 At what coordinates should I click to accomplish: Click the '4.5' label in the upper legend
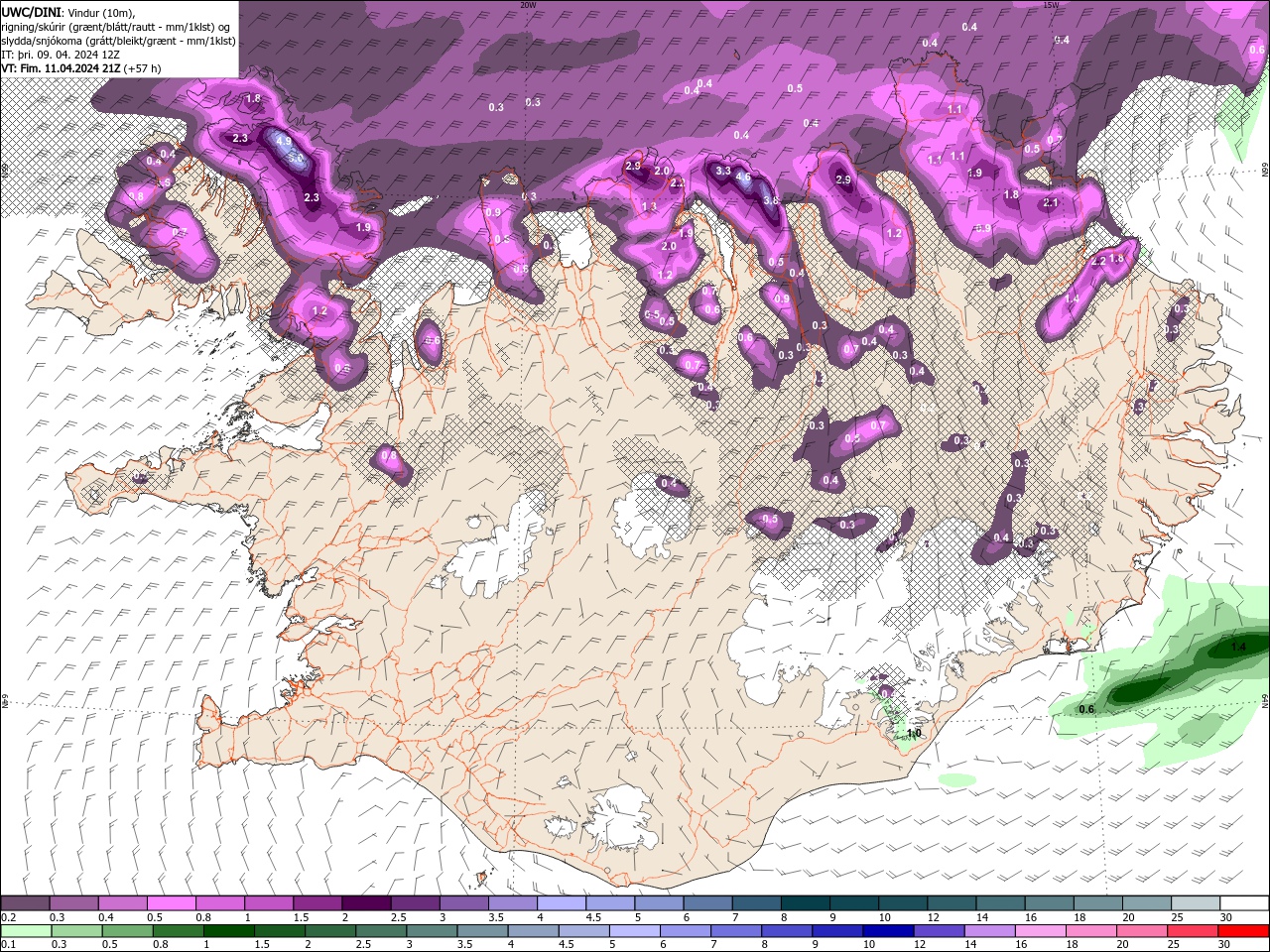pos(593,917)
